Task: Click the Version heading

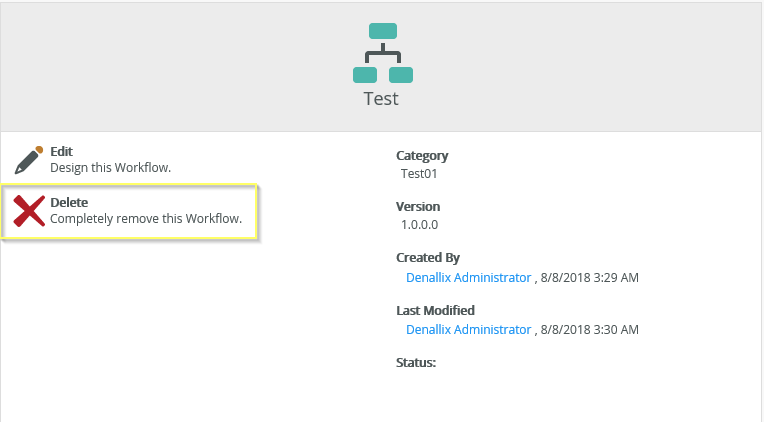Action: coord(418,207)
